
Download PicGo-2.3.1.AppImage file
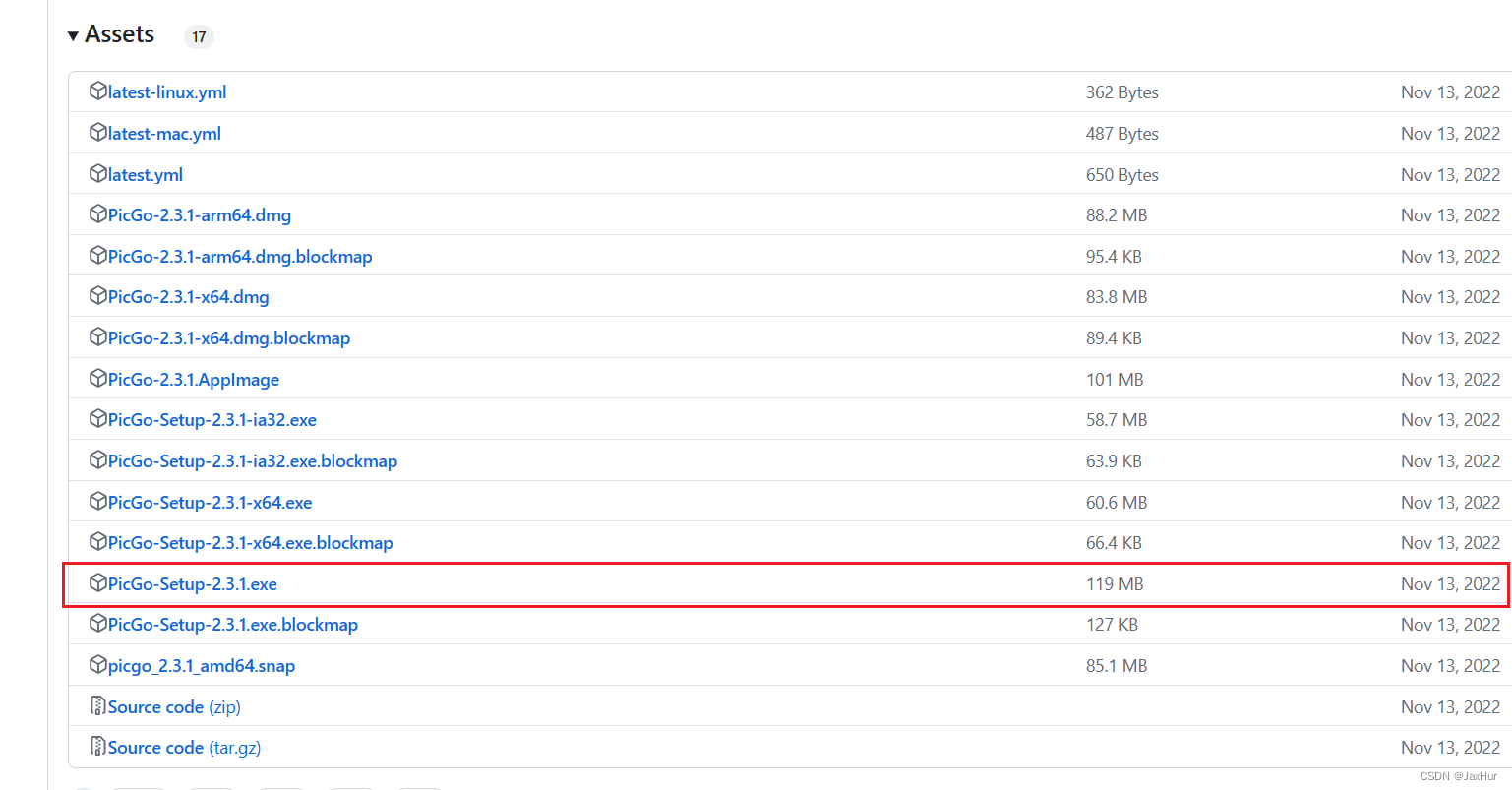(194, 380)
